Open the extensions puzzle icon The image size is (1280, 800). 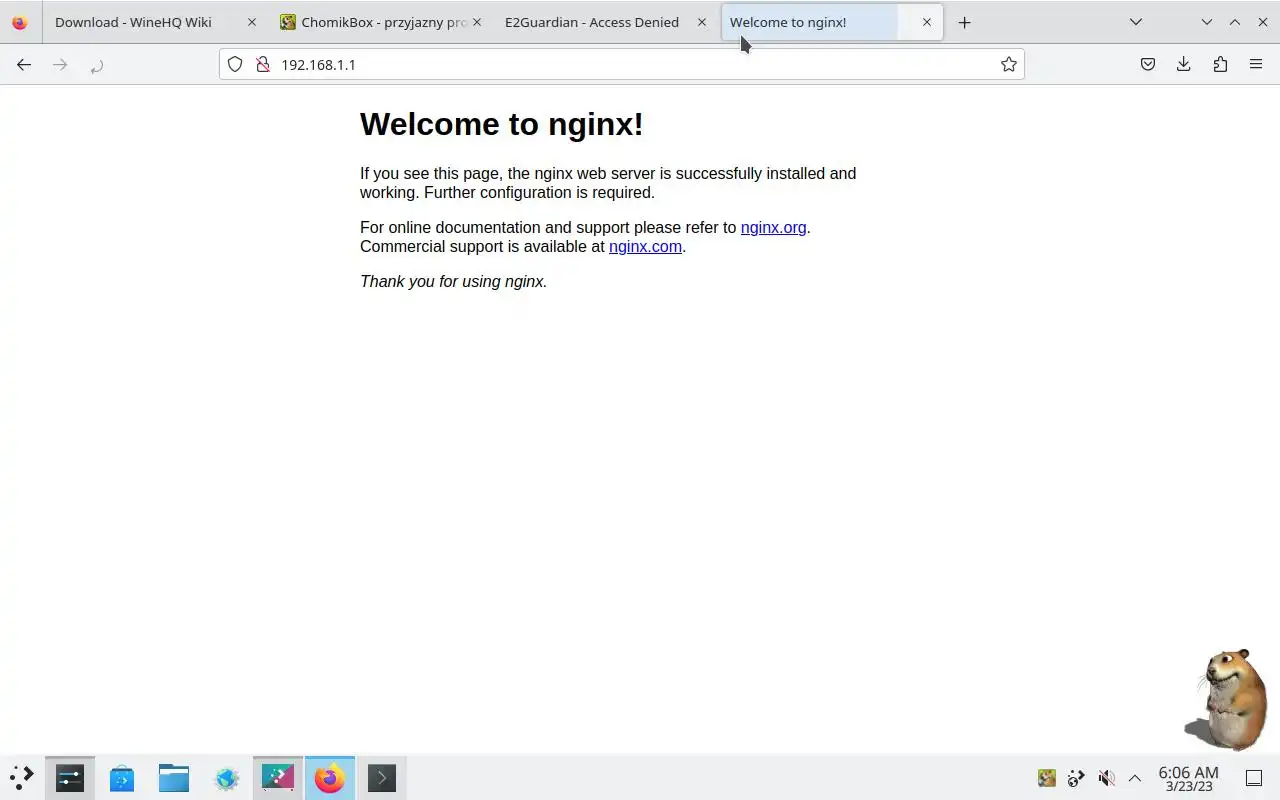pyautogui.click(x=1220, y=65)
